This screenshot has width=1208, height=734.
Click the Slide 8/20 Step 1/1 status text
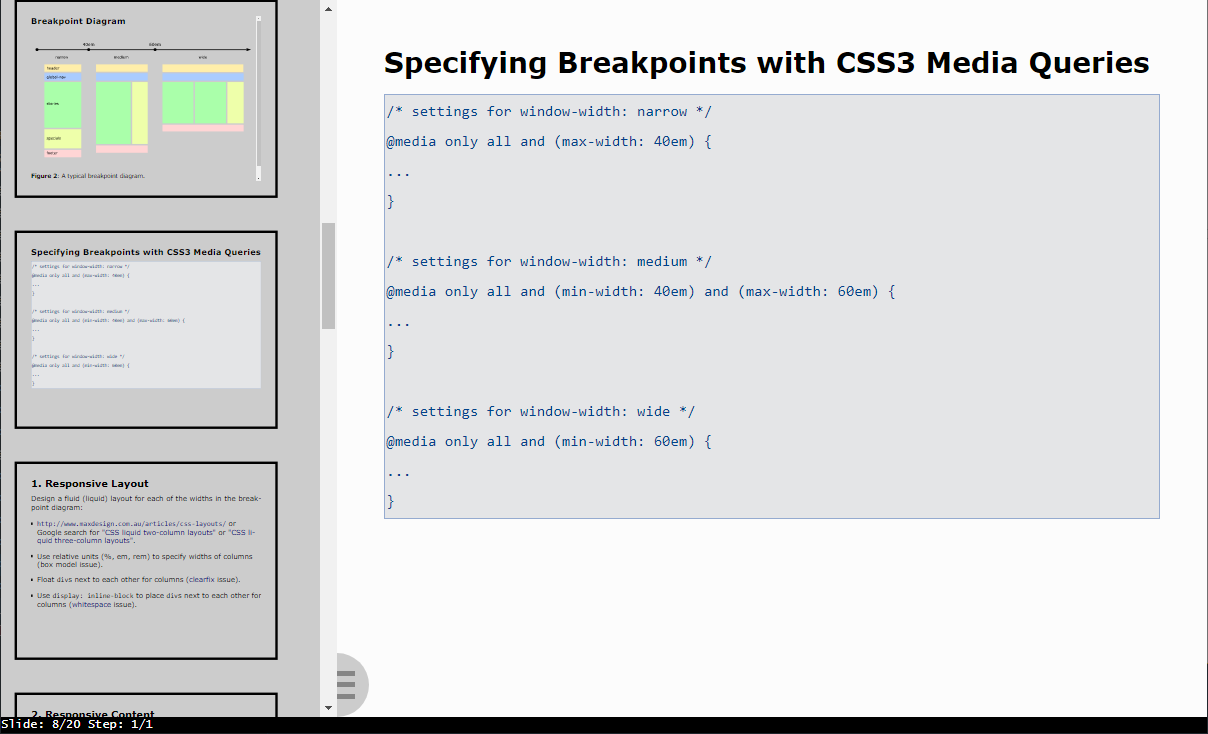[77, 724]
